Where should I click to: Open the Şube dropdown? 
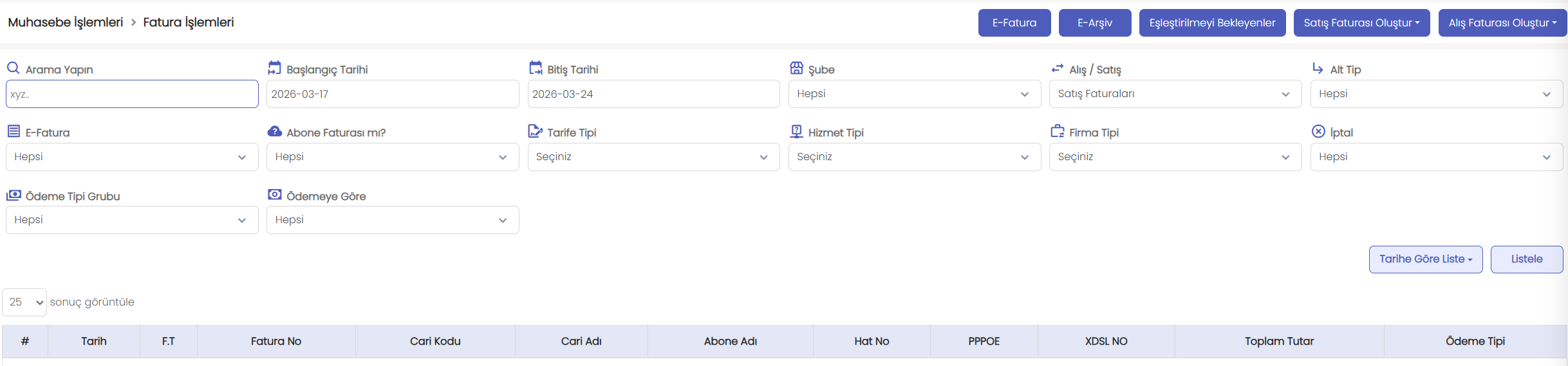(914, 94)
